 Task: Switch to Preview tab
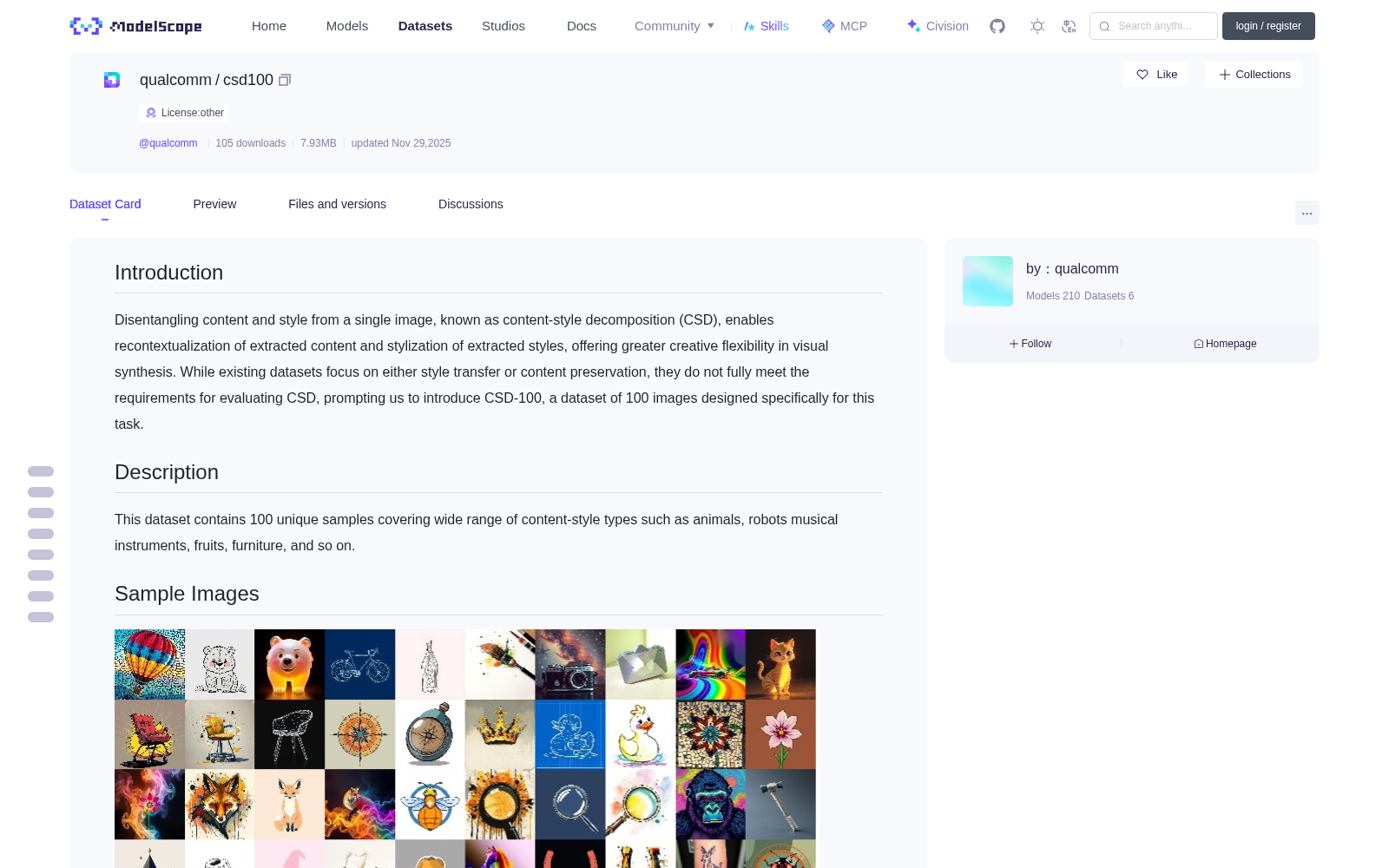click(x=214, y=204)
